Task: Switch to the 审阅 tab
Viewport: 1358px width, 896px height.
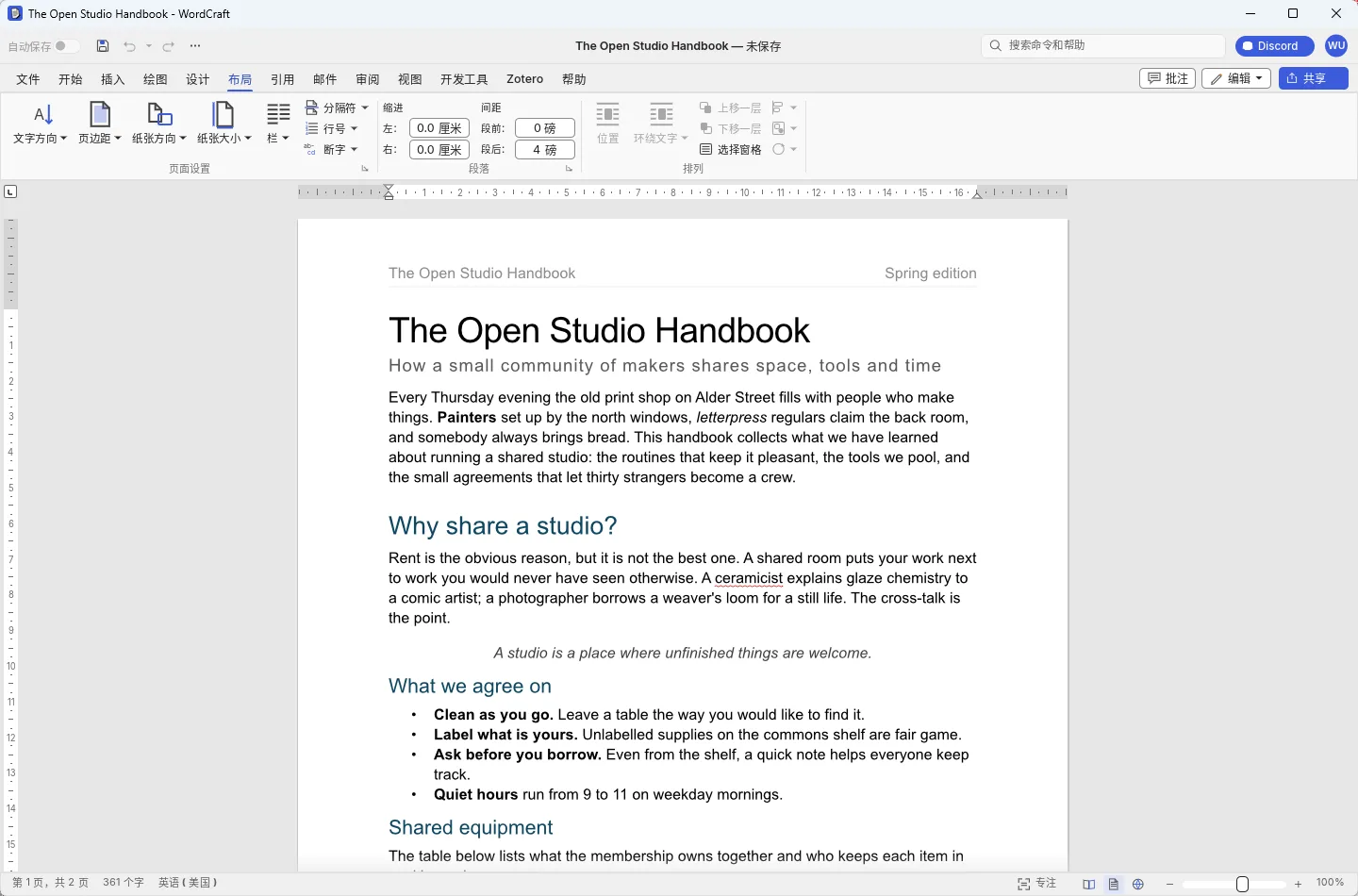Action: click(x=368, y=79)
